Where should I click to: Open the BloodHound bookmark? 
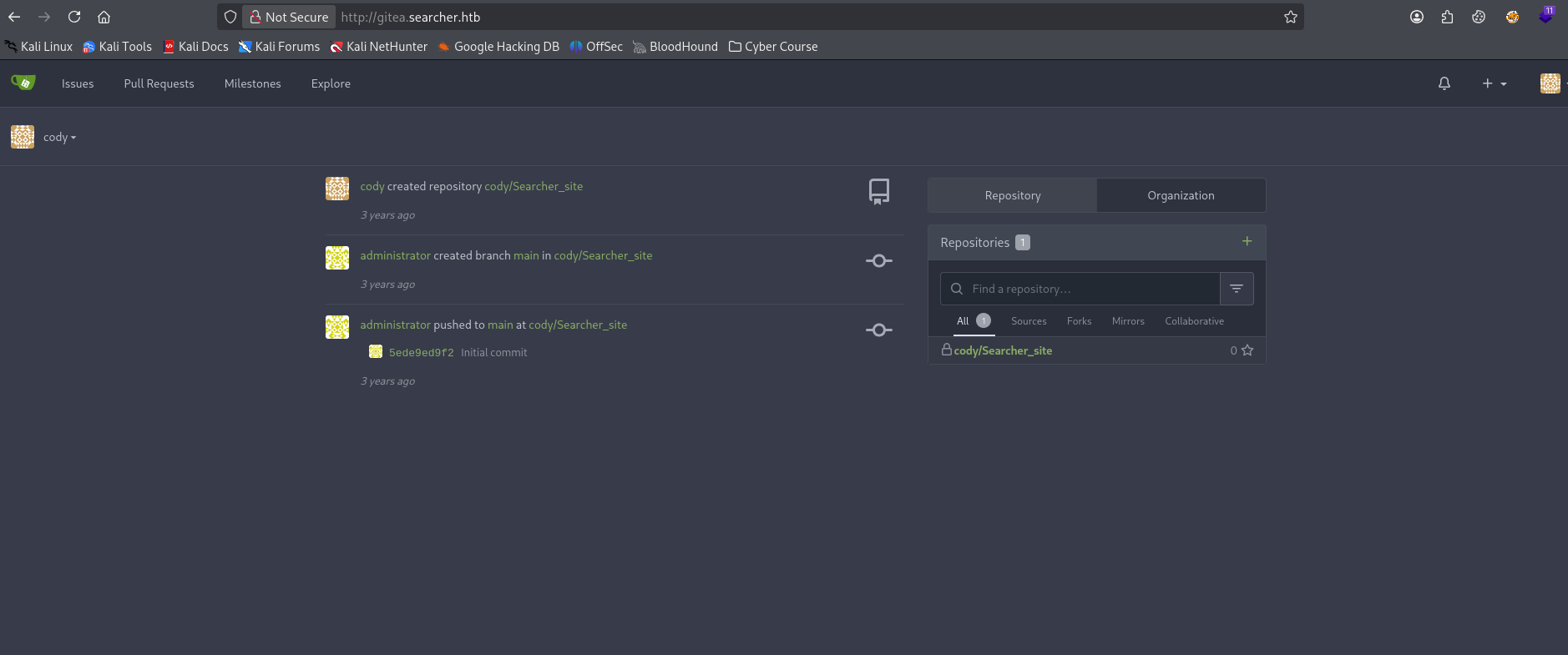(x=675, y=47)
